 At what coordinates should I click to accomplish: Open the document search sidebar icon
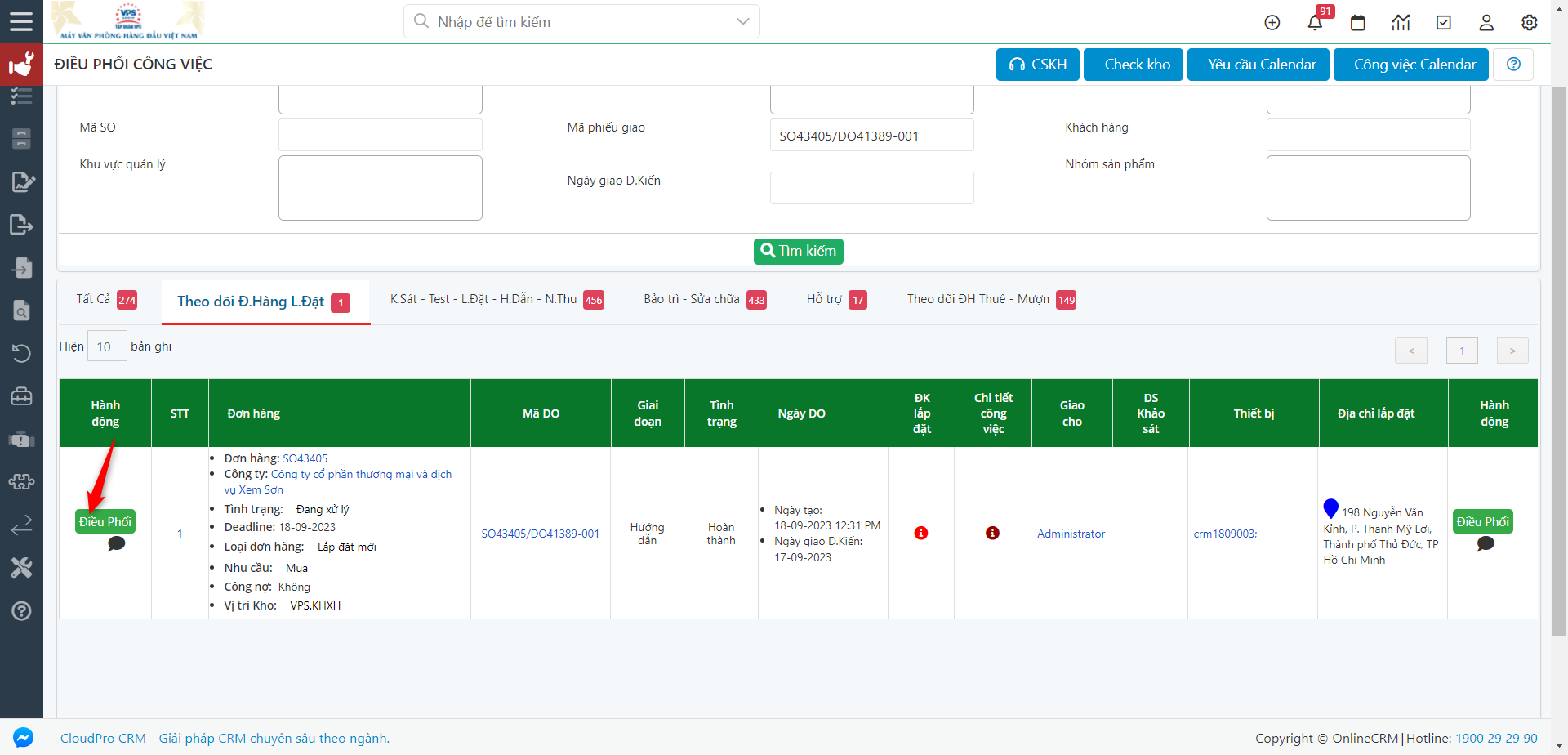[22, 310]
